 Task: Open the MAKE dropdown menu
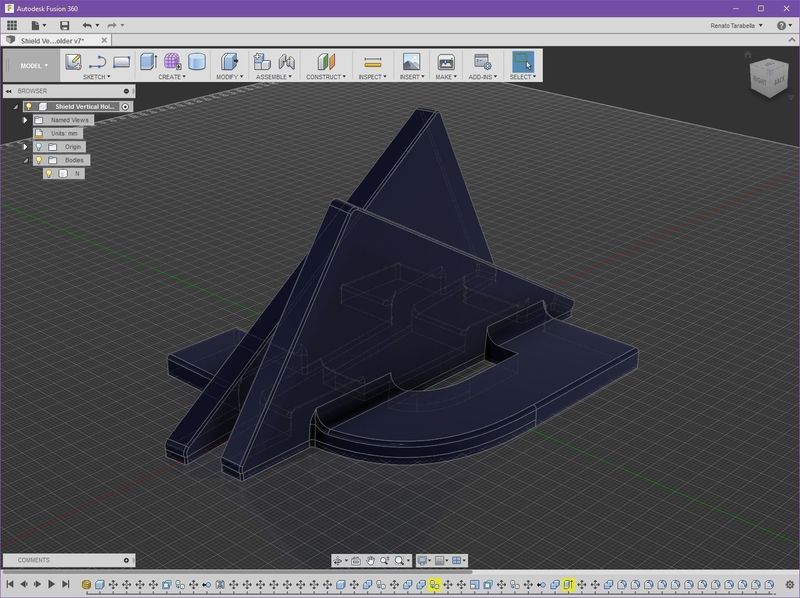pyautogui.click(x=446, y=77)
